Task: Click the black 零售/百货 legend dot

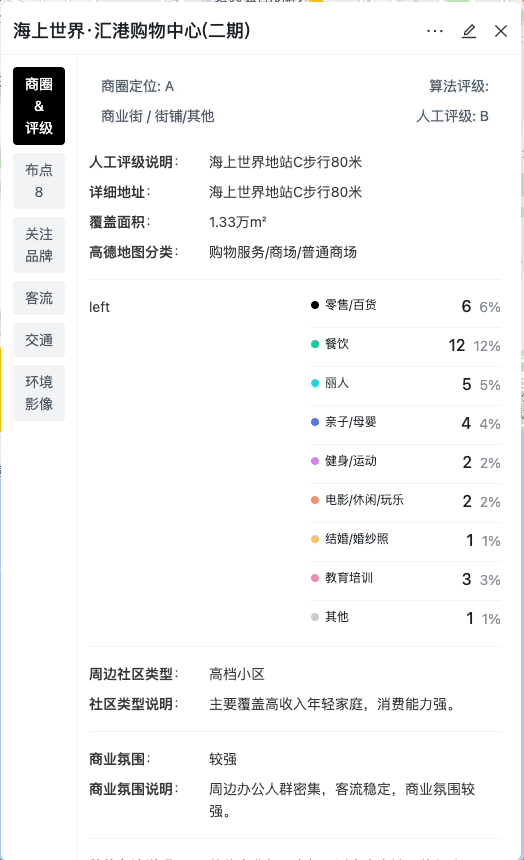Action: pyautogui.click(x=315, y=305)
